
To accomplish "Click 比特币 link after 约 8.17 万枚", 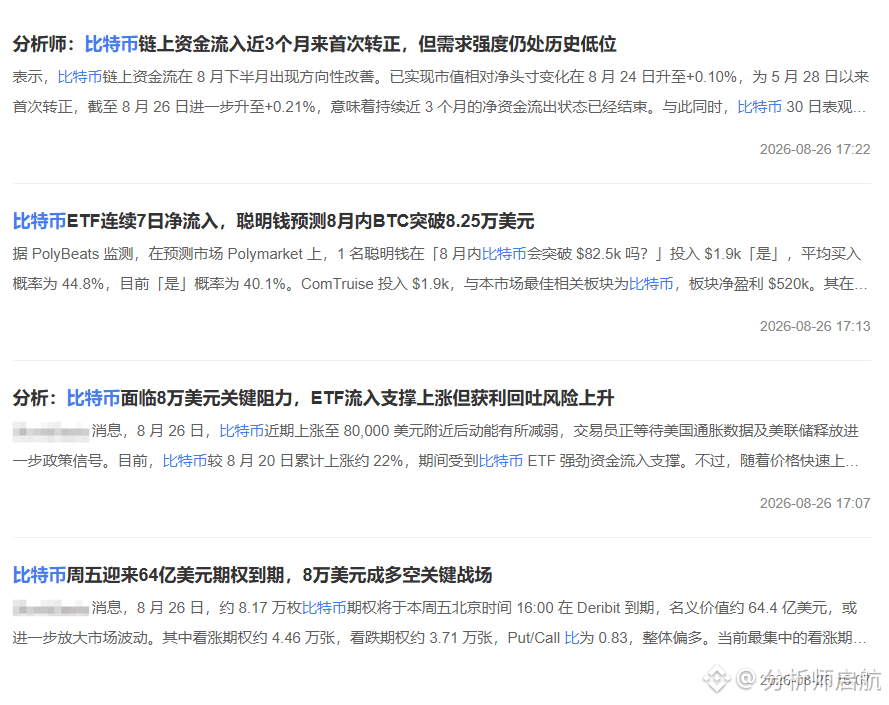I will [x=324, y=607].
